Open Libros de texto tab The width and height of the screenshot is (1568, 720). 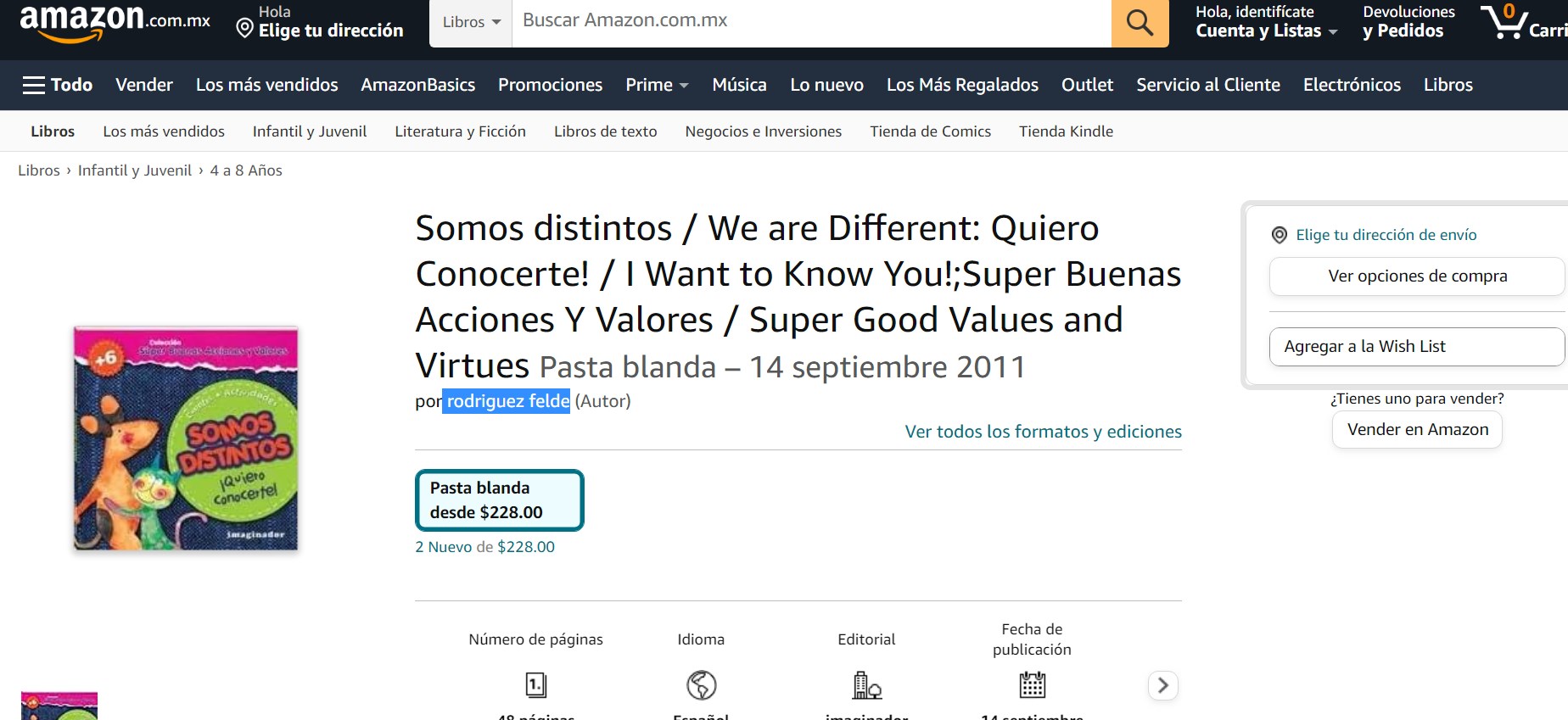605,131
